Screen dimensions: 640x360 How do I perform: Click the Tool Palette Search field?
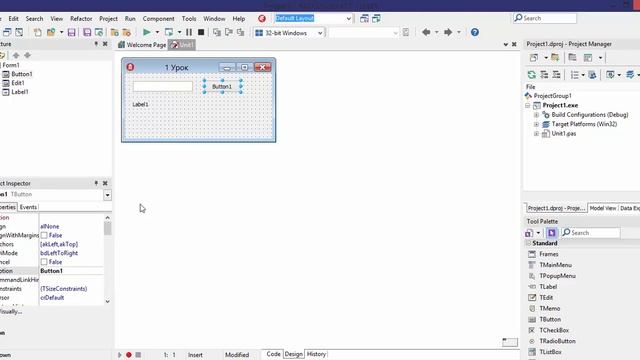click(x=591, y=233)
